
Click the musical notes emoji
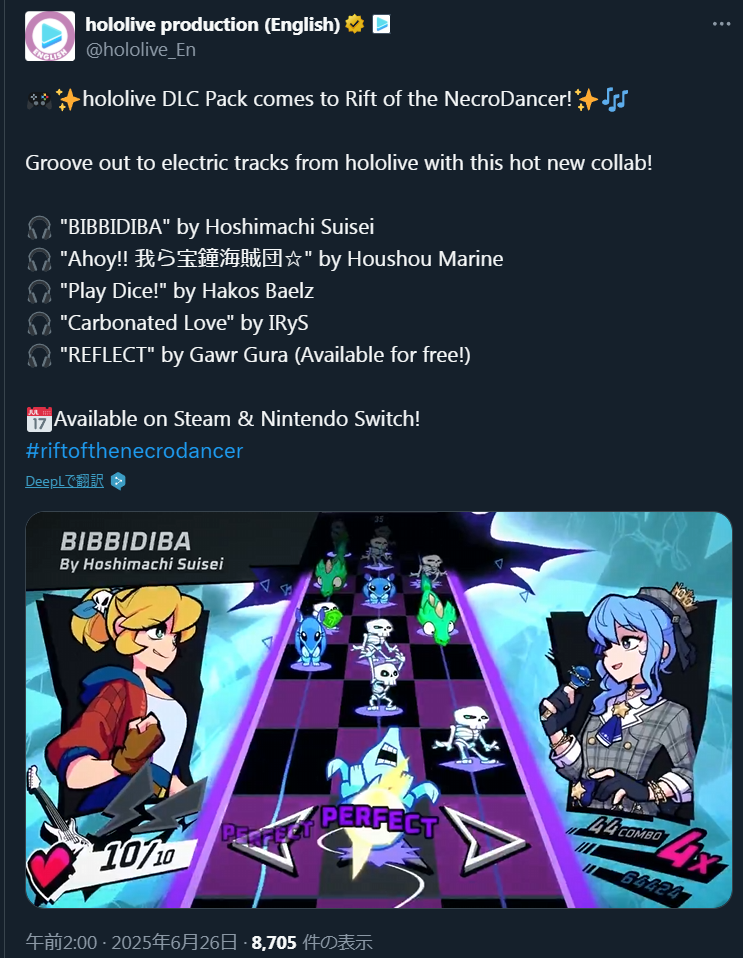point(615,99)
